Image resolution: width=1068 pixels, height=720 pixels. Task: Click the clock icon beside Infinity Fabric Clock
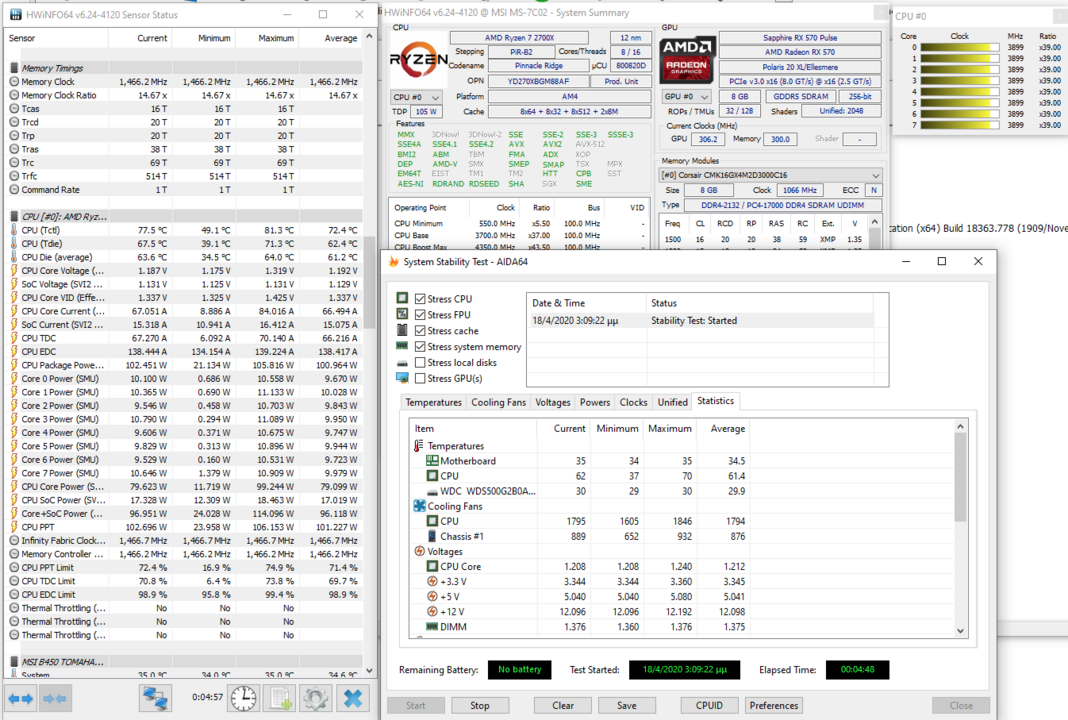[x=14, y=540]
